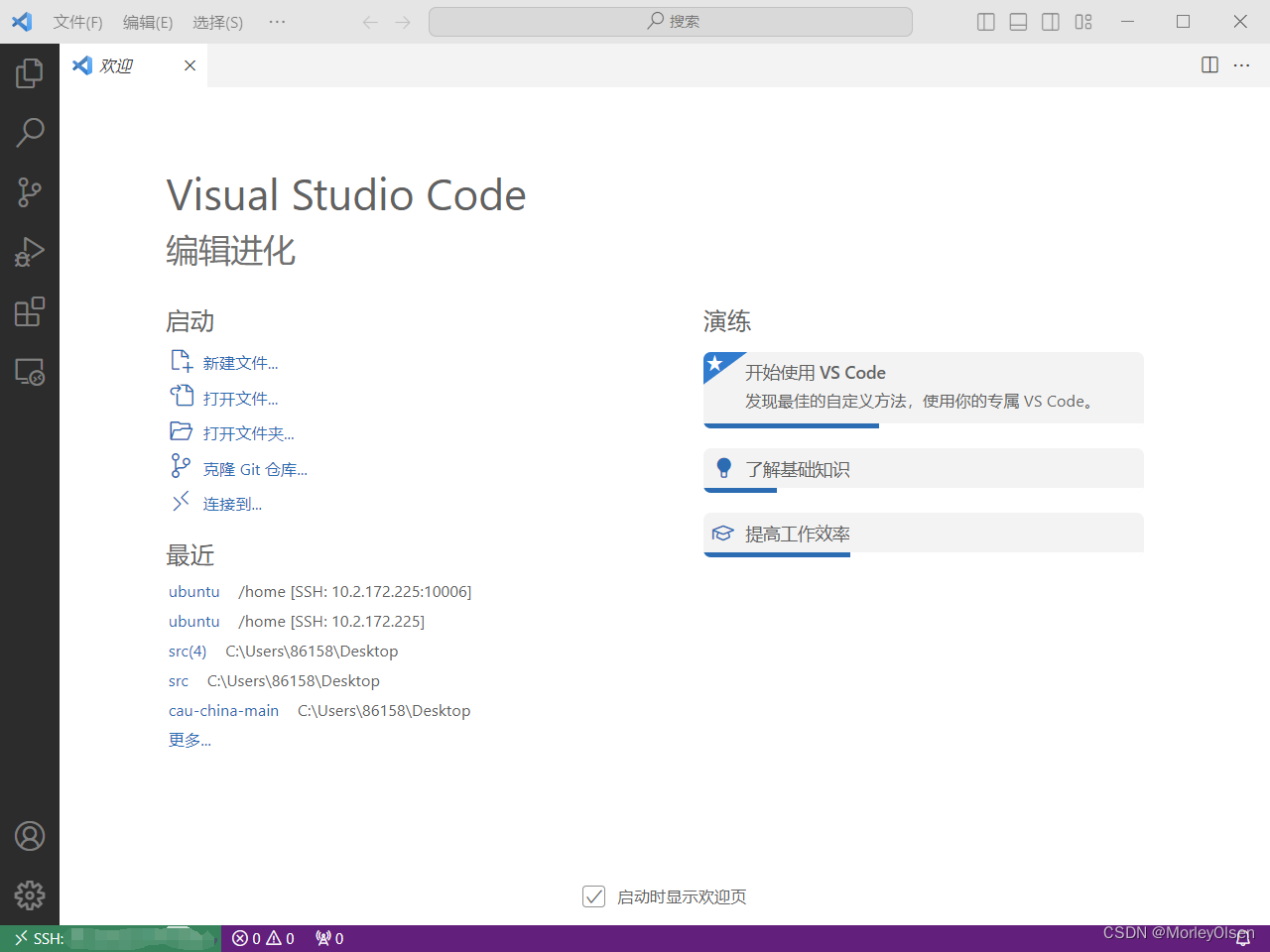1270x952 pixels.
Task: Open errors and warnings problems indicator
Action: (264, 938)
